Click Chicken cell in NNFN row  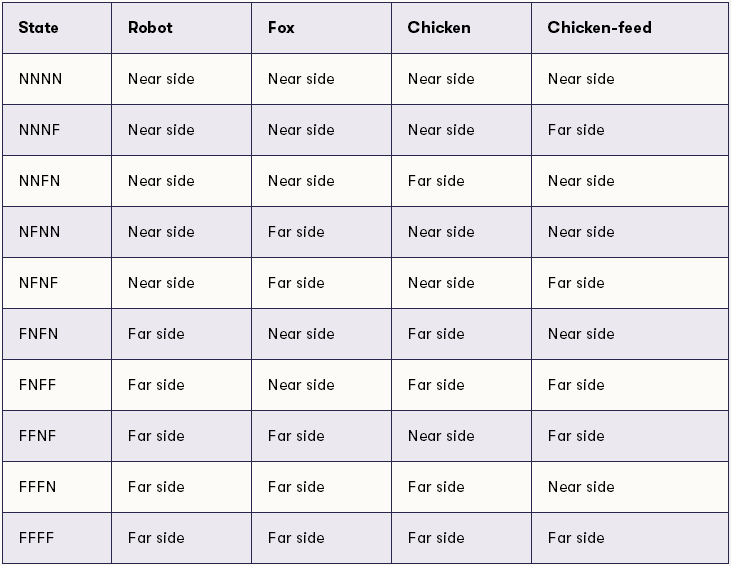(x=461, y=181)
